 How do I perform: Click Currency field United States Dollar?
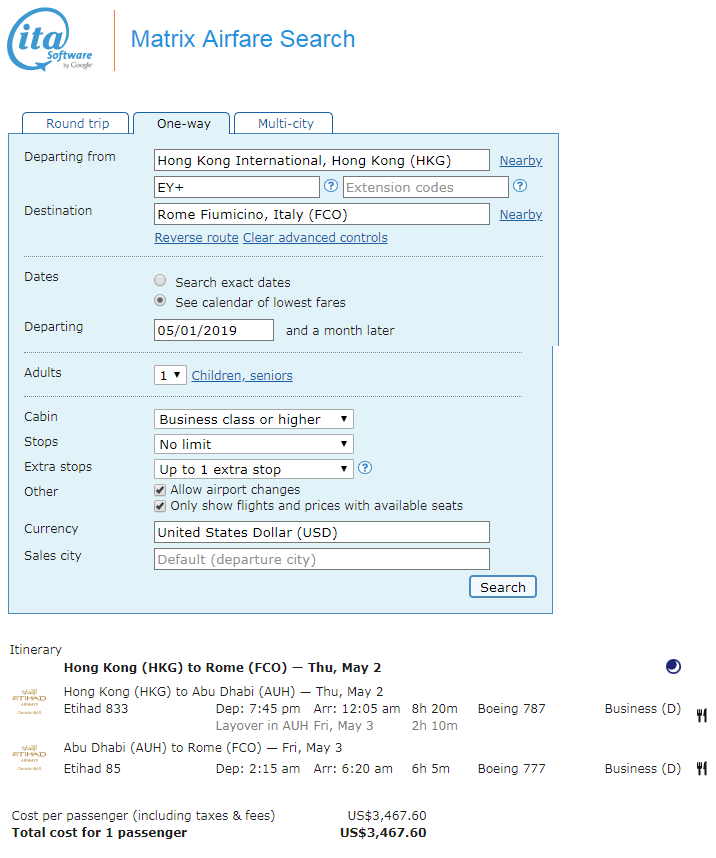(322, 532)
